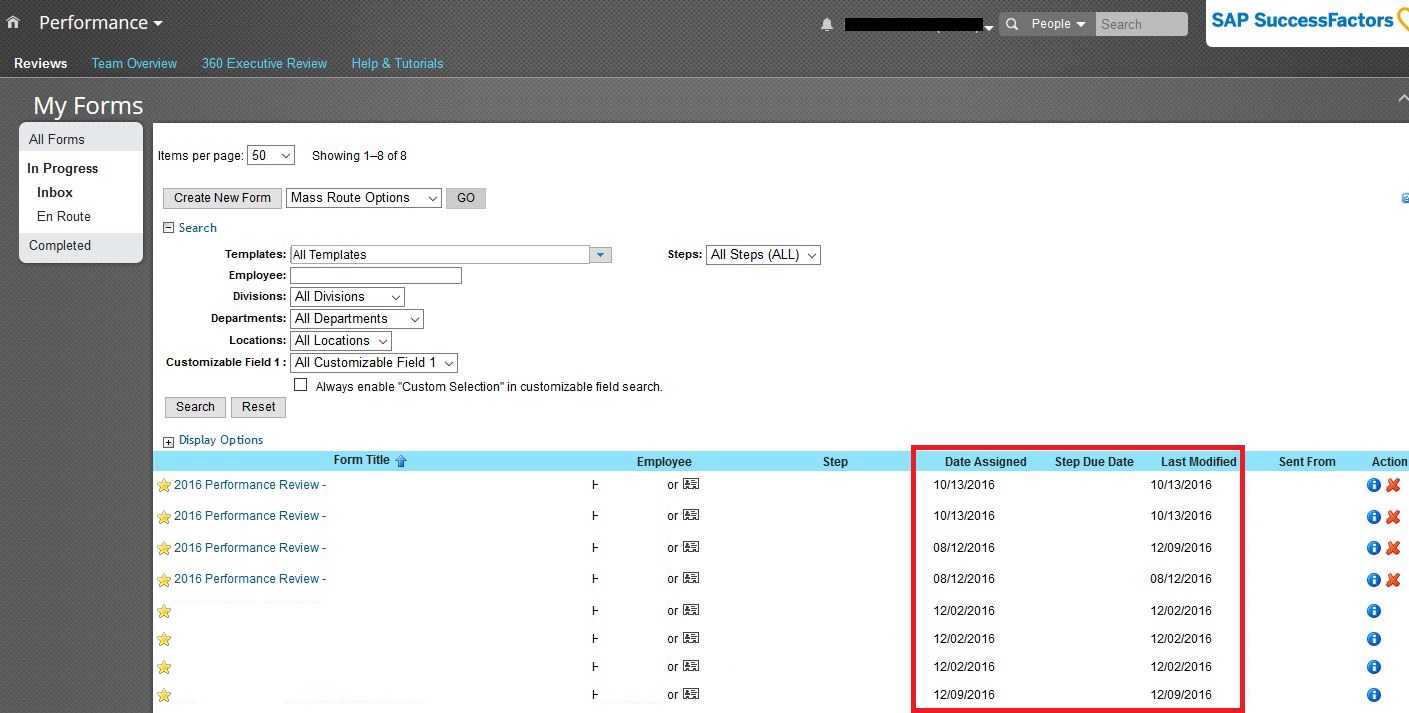Tick Always enable Custom Selection checkbox
Image resolution: width=1409 pixels, height=713 pixels.
point(300,385)
